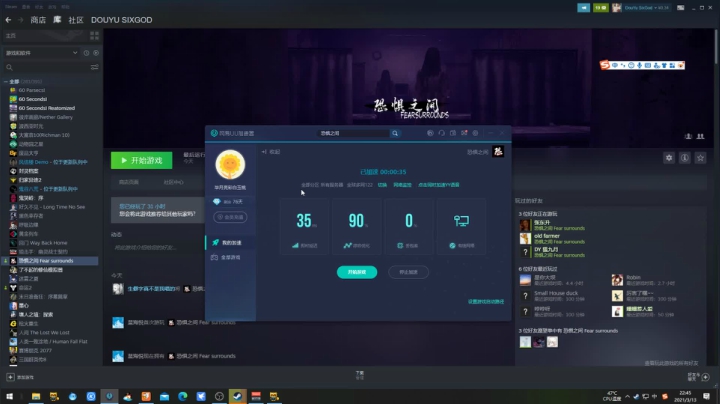Select Way Back Home in the library list
Screen dimensions: 720x404
(x=42, y=243)
